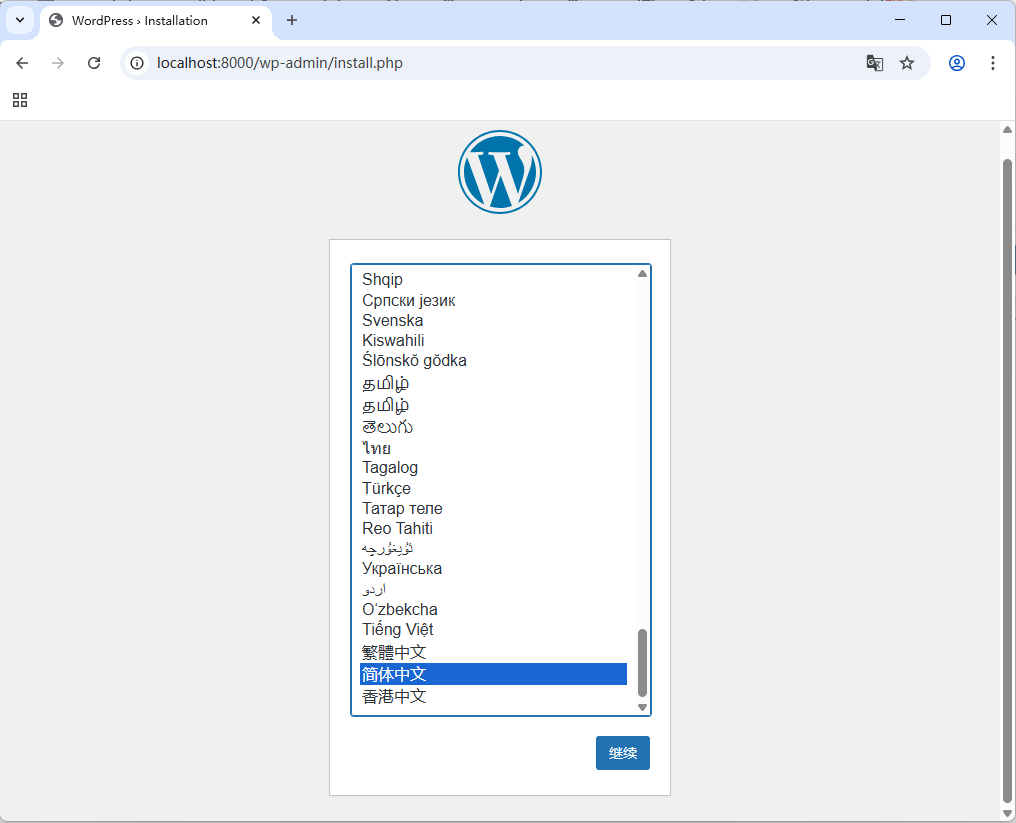Open the Chrome profile avatar
Screen dimensions: 1016x823
[x=956, y=63]
